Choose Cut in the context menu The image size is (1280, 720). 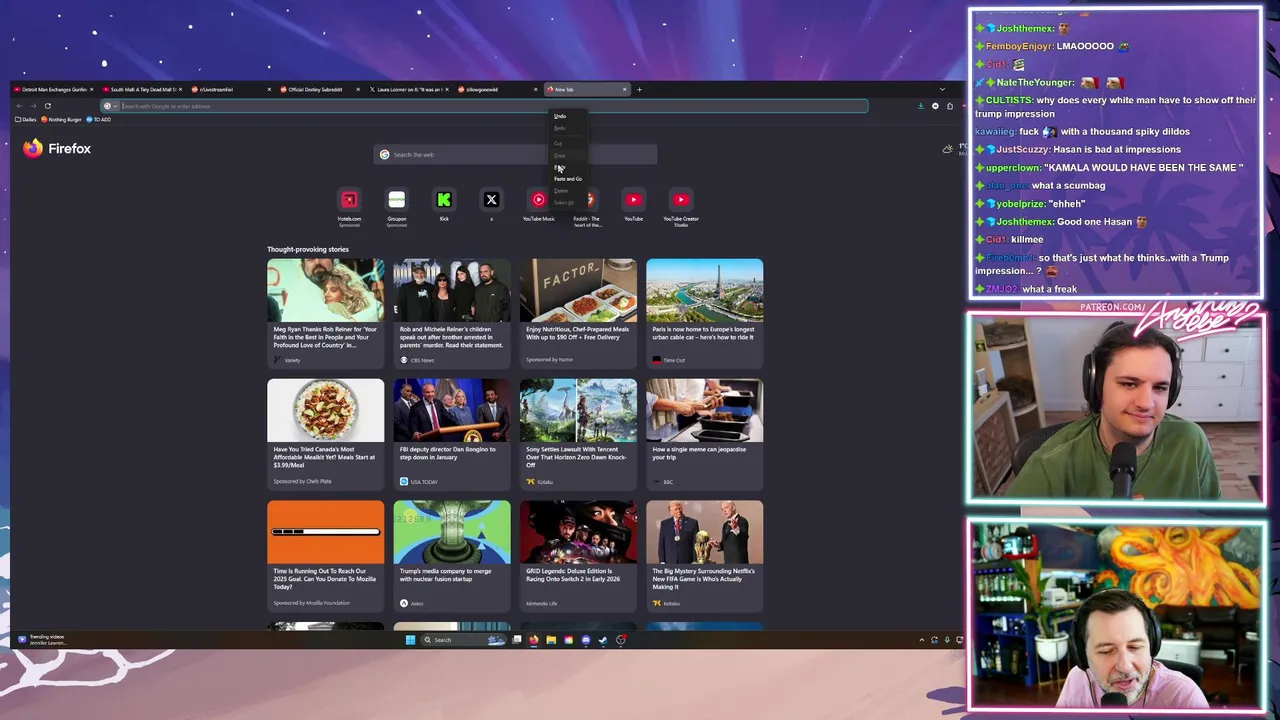567,143
